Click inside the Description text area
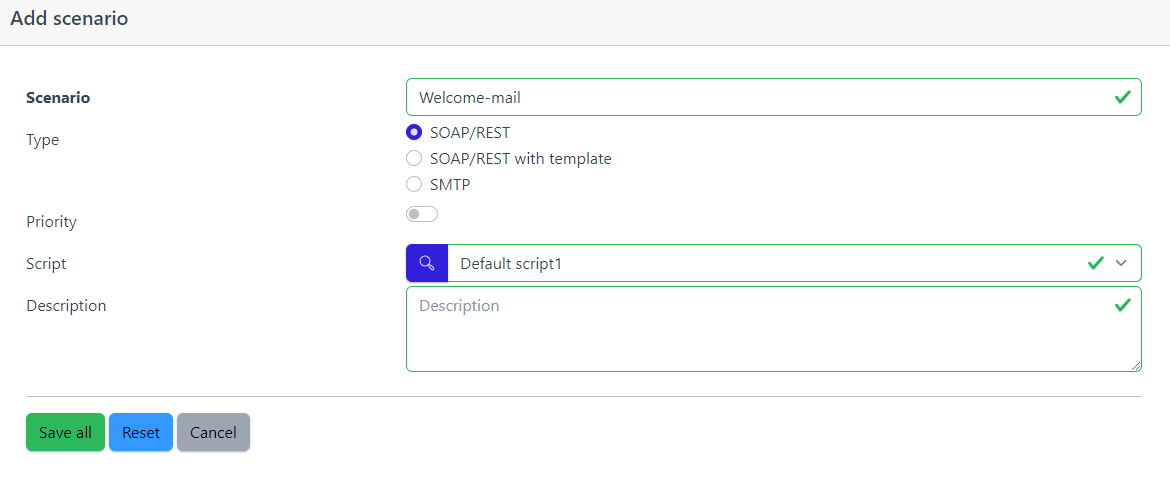Image resolution: width=1170 pixels, height=477 pixels. pos(774,329)
